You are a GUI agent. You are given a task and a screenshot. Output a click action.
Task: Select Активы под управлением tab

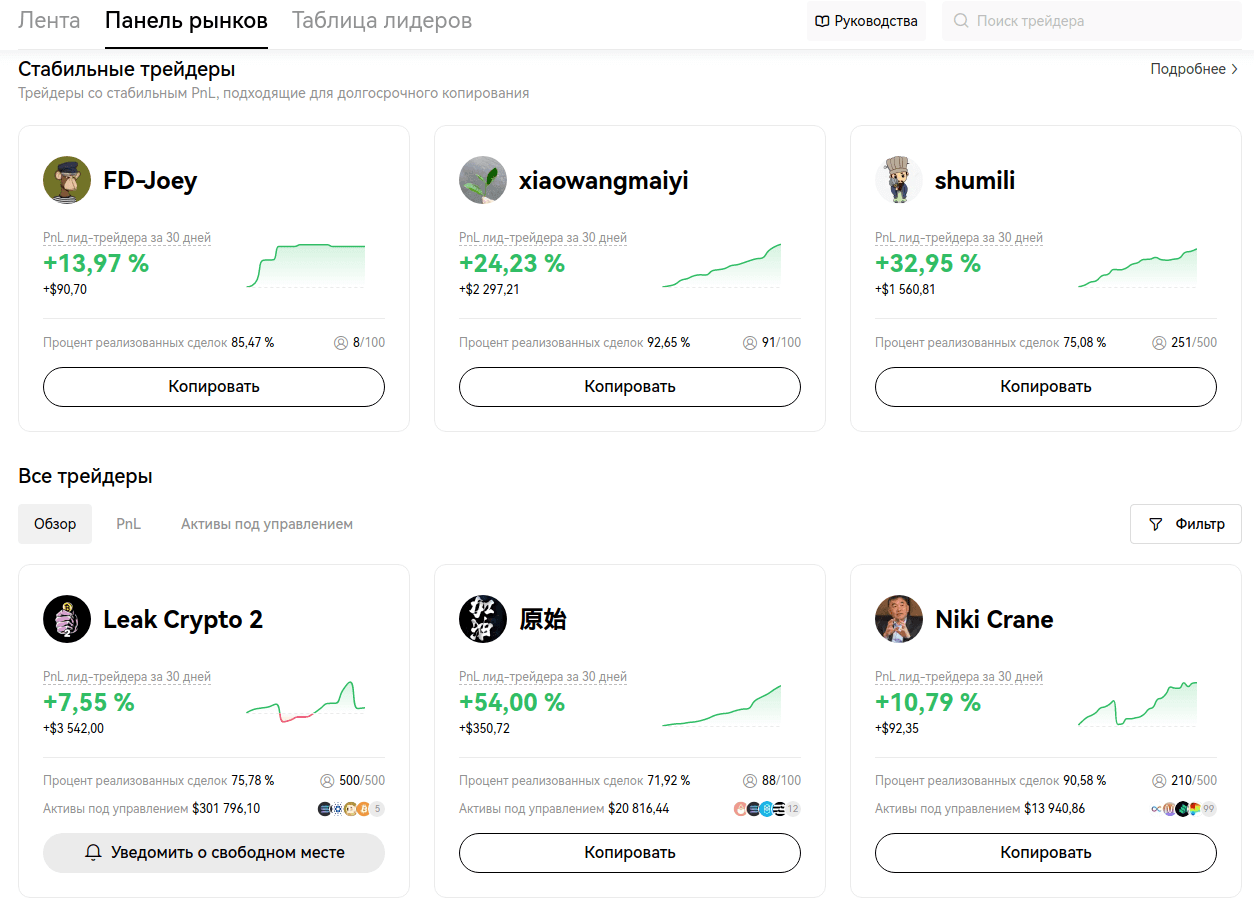[x=267, y=524]
